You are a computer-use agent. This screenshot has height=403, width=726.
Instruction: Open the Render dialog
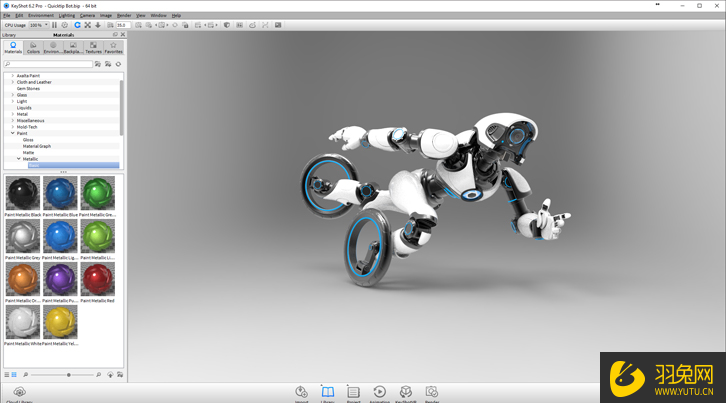coord(432,392)
